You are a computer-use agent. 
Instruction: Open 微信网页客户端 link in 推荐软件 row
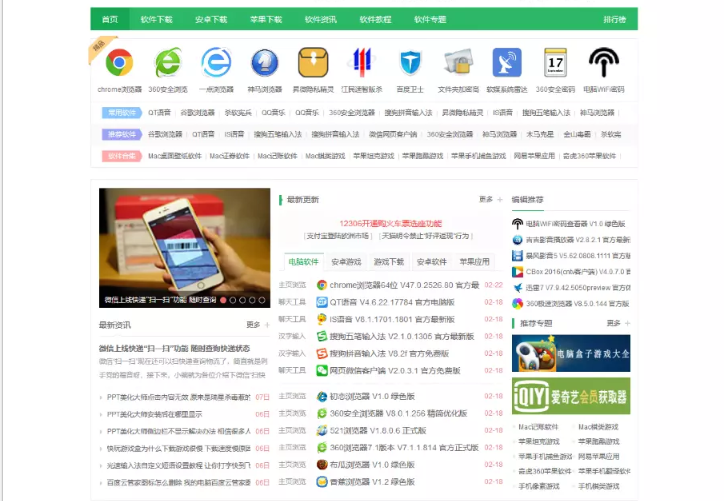(393, 134)
